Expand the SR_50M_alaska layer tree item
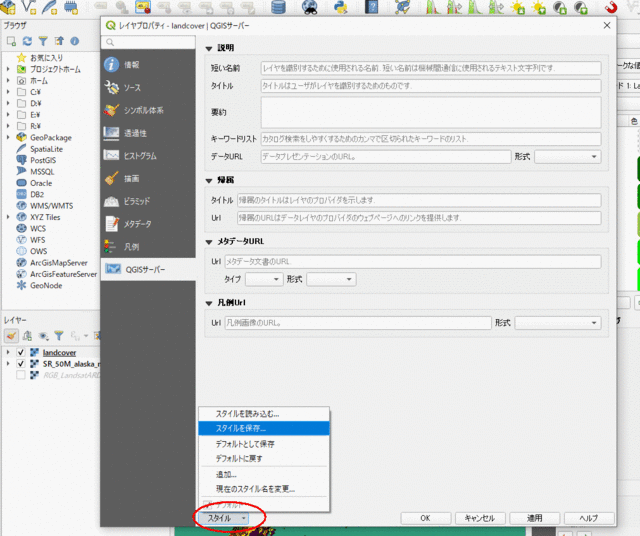Screen dimensions: 640x536 [x=8, y=364]
